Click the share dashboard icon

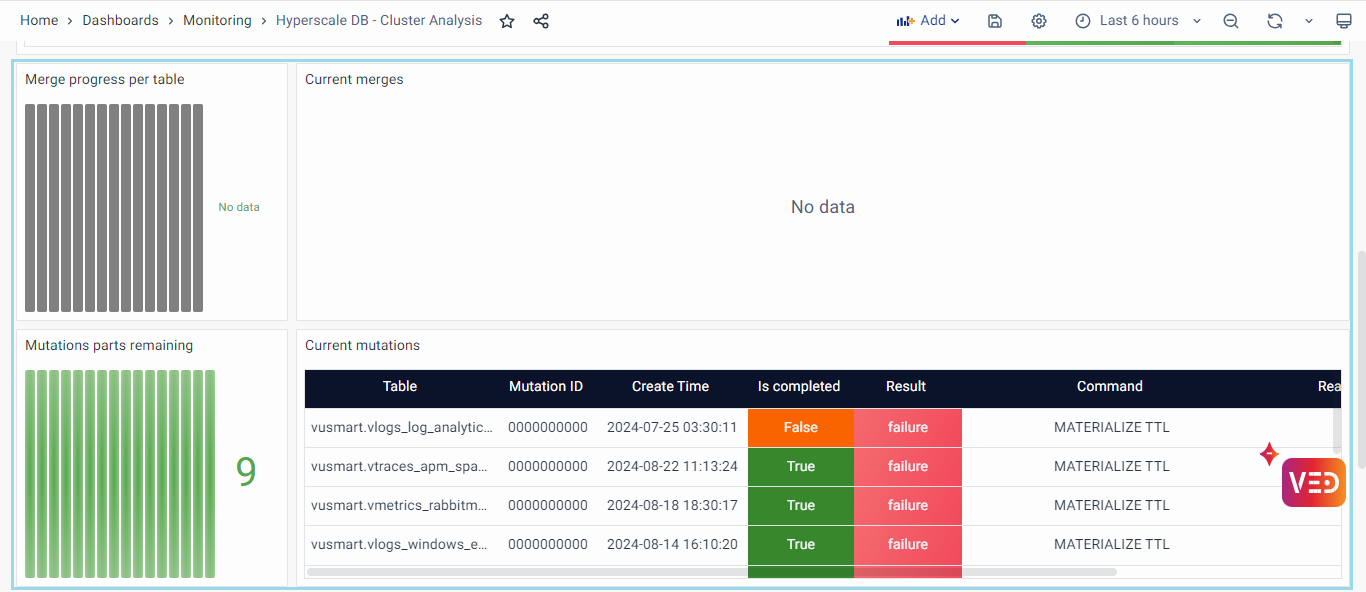[x=541, y=21]
